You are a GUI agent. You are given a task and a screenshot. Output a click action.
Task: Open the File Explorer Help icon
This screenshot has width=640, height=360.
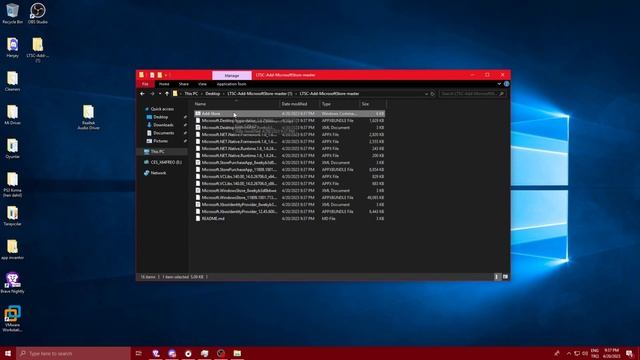507,84
